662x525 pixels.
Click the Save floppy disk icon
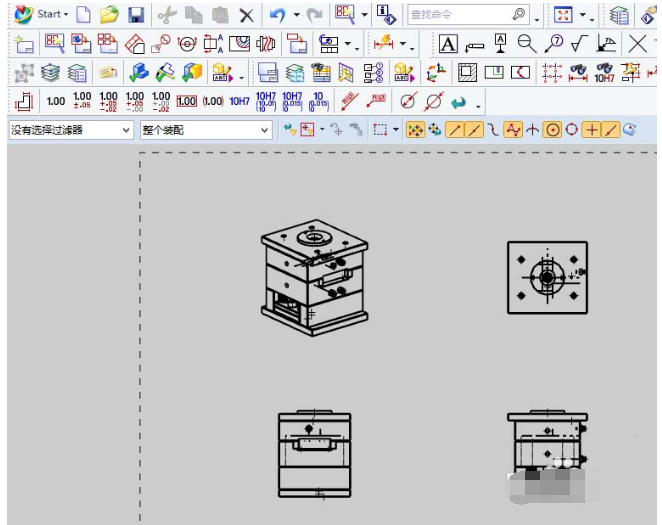[136, 15]
